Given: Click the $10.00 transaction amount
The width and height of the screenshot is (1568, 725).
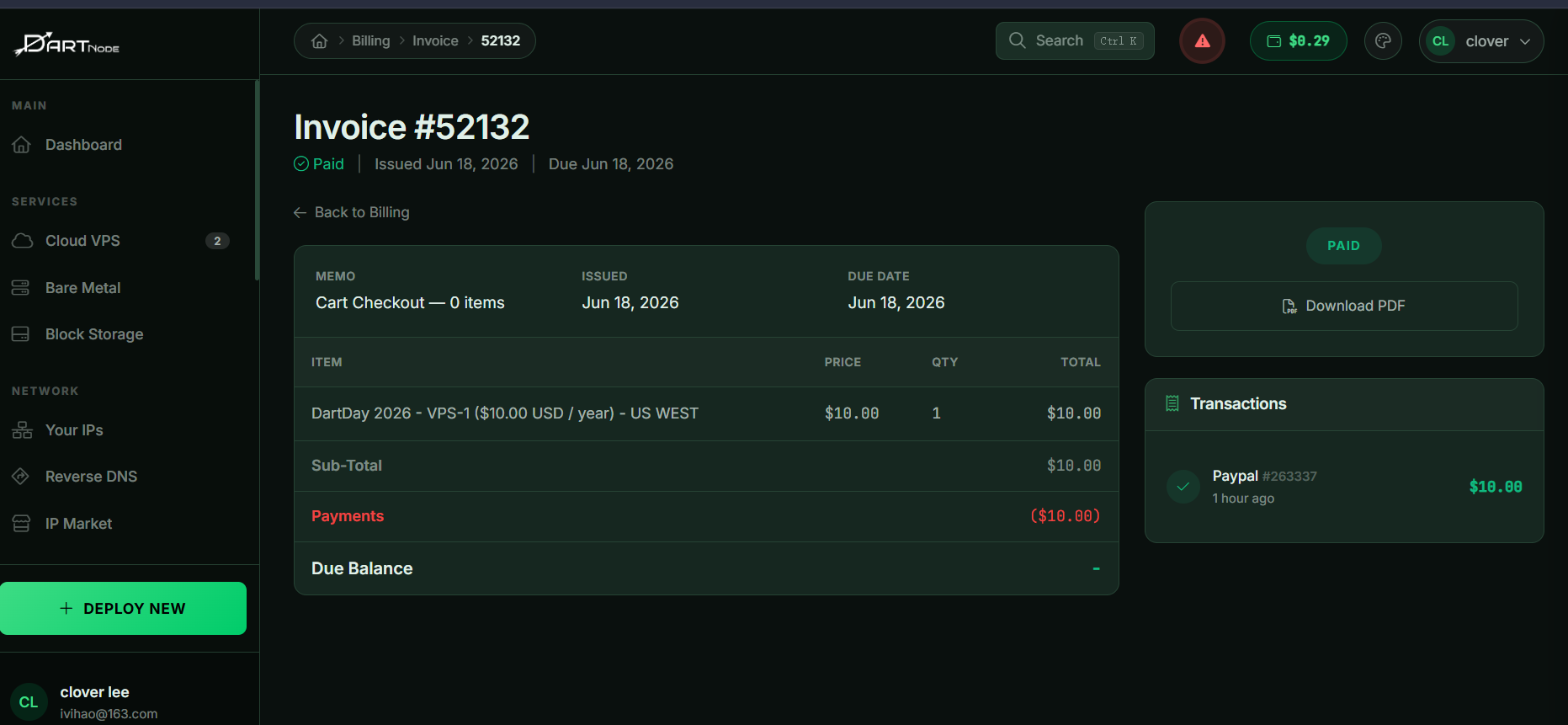Looking at the screenshot, I should point(1496,487).
